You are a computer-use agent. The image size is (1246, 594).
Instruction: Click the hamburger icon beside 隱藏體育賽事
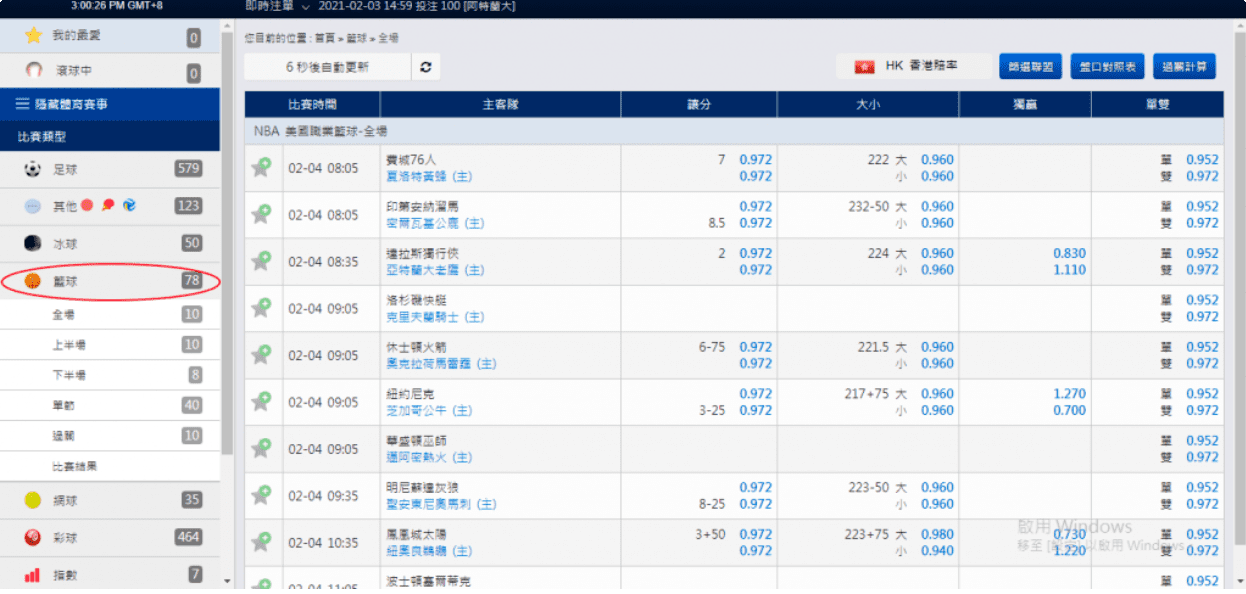point(23,104)
